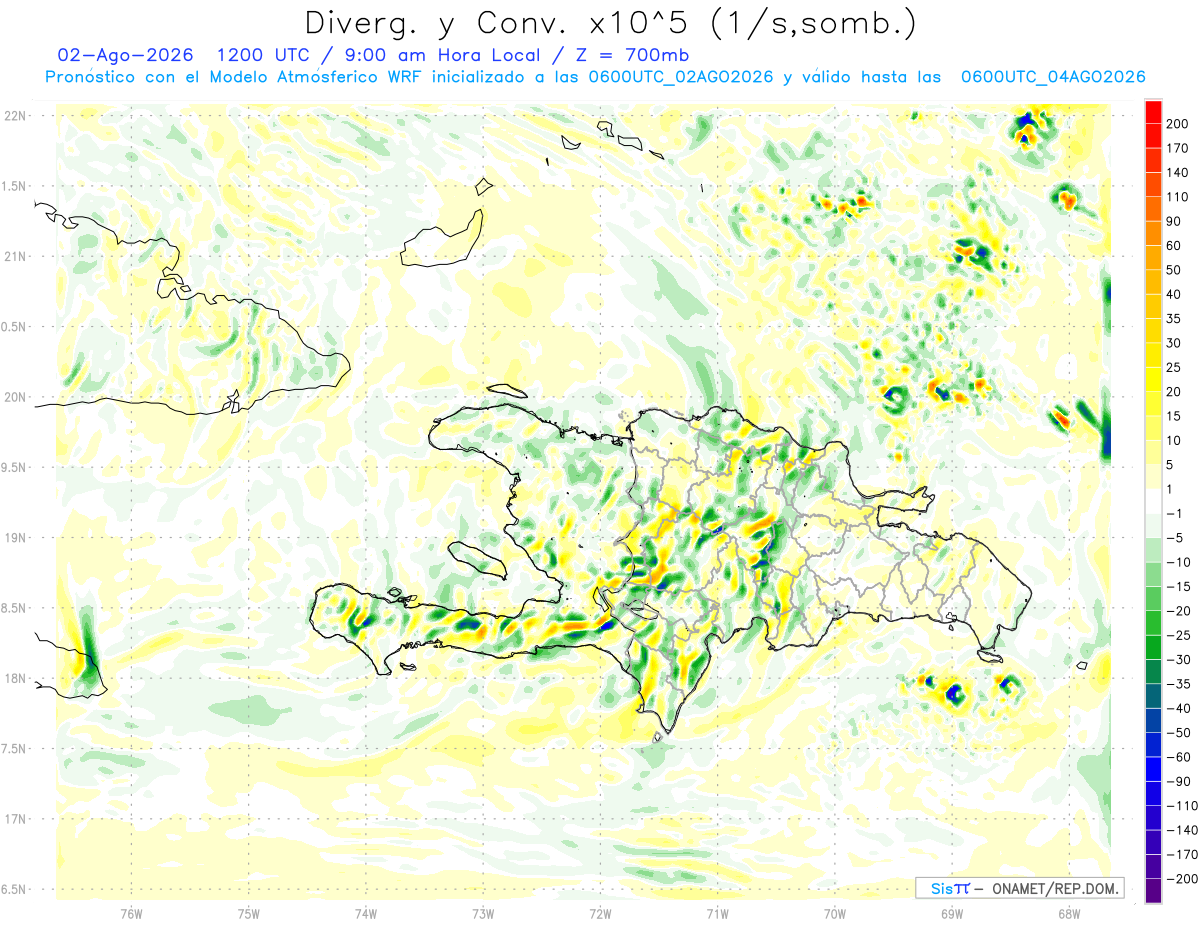Image resolution: width=1200 pixels, height=927 pixels.
Task: Pick the blue band between -60 and -90
Action: point(1153,770)
